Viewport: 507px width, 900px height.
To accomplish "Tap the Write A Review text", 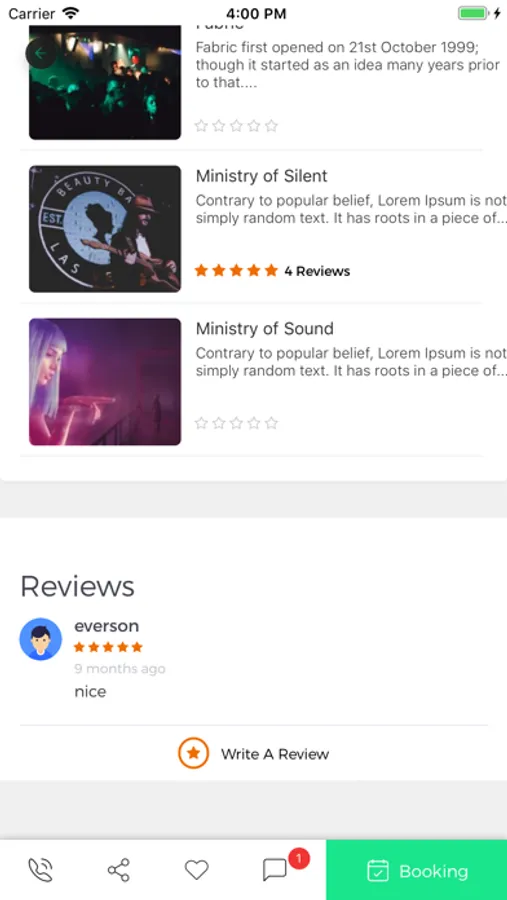I will coord(275,754).
